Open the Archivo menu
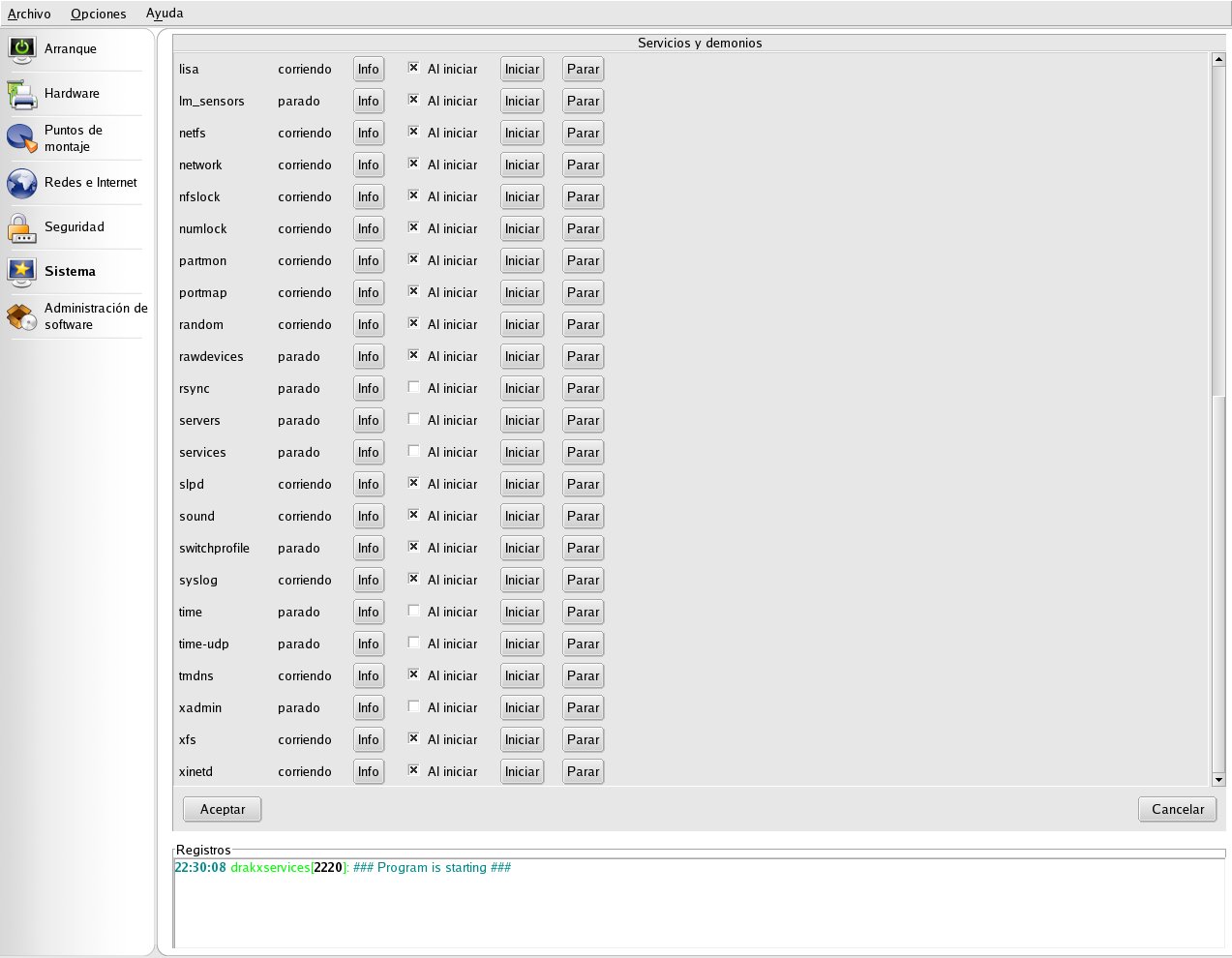The width and height of the screenshot is (1232, 958). pyautogui.click(x=29, y=14)
